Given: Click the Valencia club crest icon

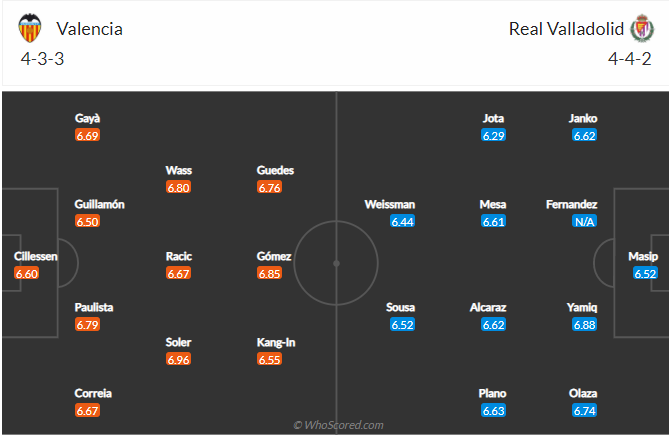Looking at the screenshot, I should coord(30,28).
